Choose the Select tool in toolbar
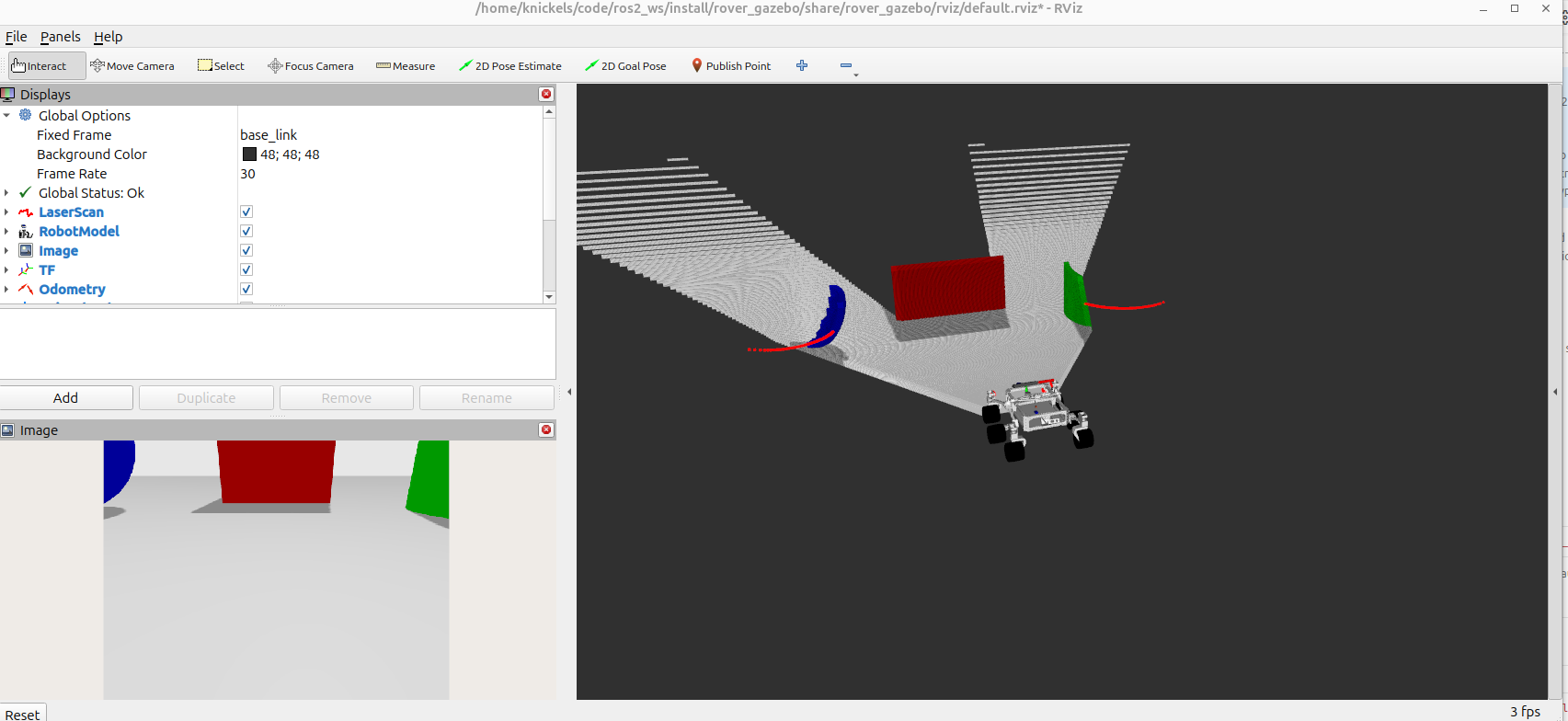 pos(221,66)
